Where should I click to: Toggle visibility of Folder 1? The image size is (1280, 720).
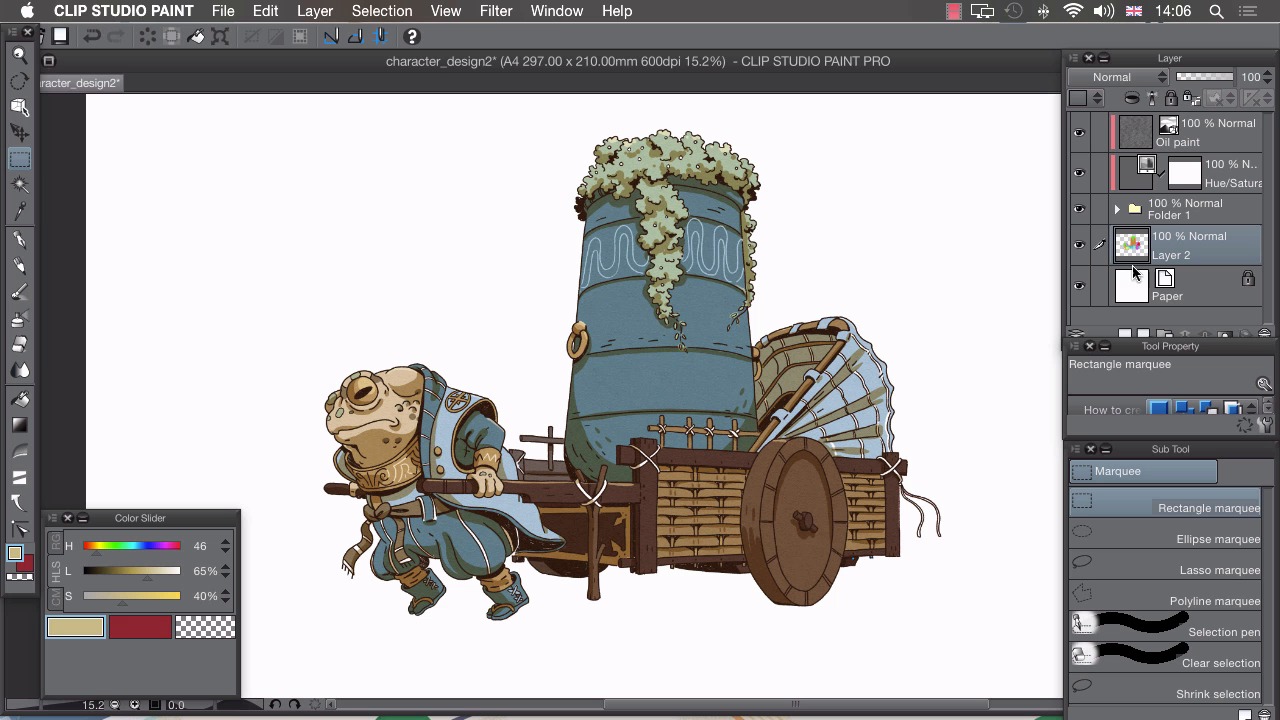(x=1079, y=209)
